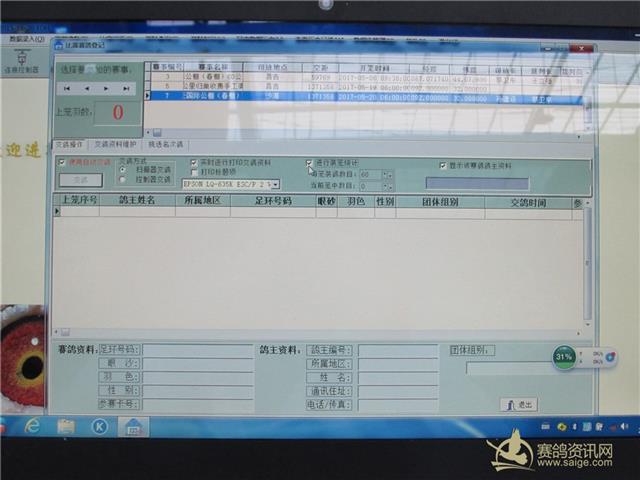Viewport: 640px width, 480px height.
Task: Switch to the 交鸽资料维护 tab
Action: tap(116, 145)
